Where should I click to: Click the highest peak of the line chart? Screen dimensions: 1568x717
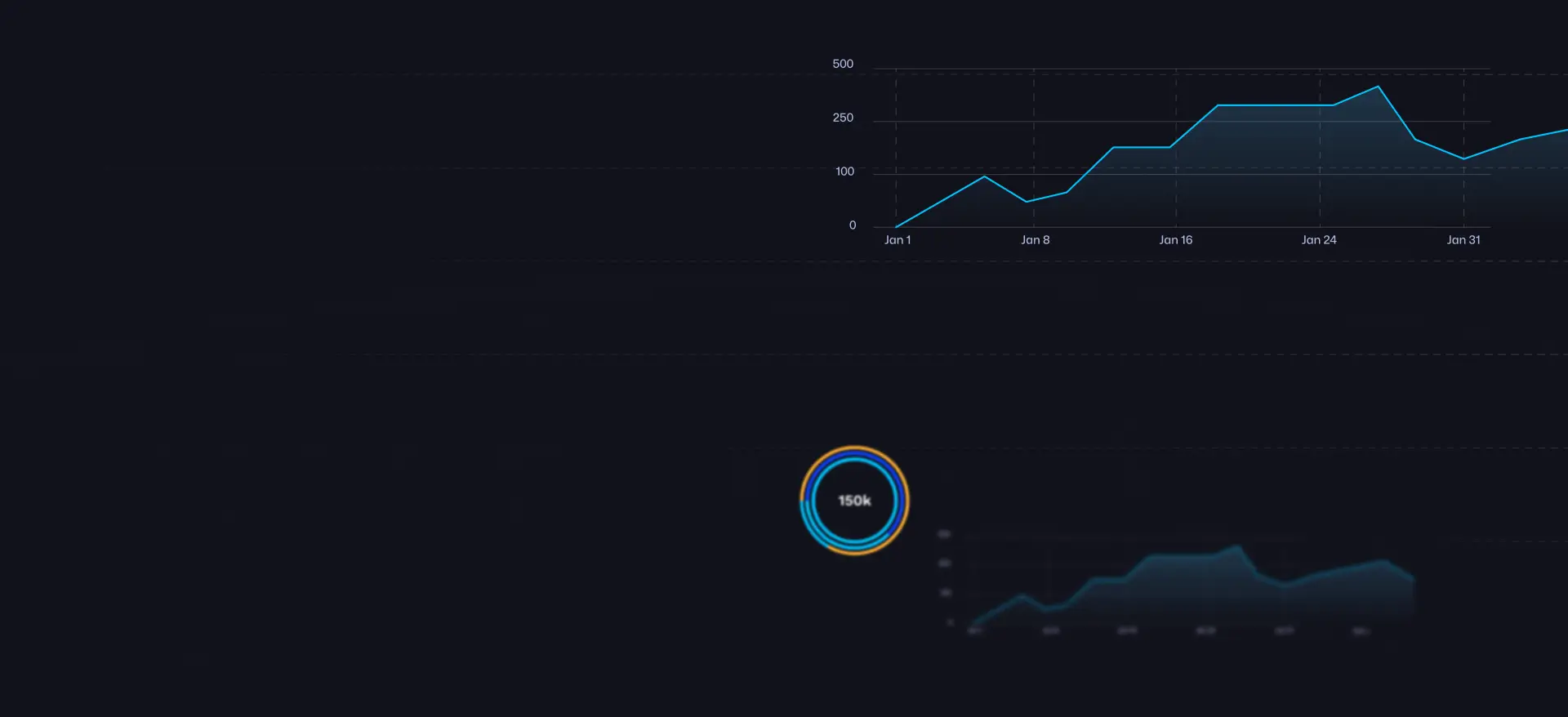click(x=1378, y=87)
